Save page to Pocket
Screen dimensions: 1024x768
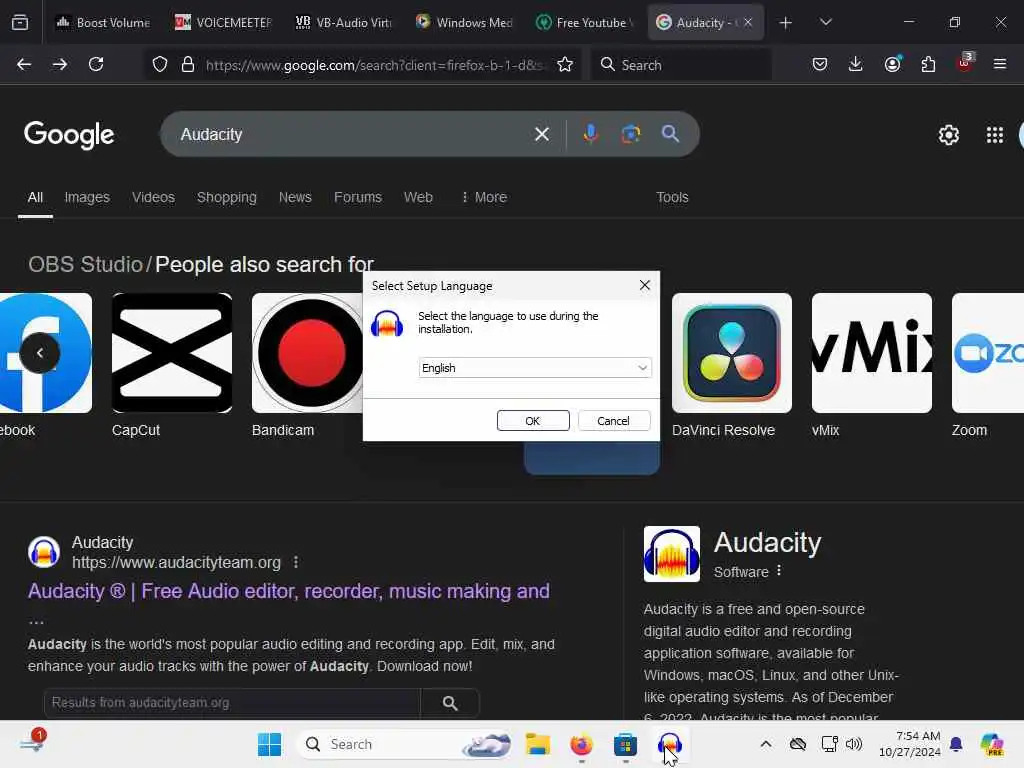coord(820,64)
